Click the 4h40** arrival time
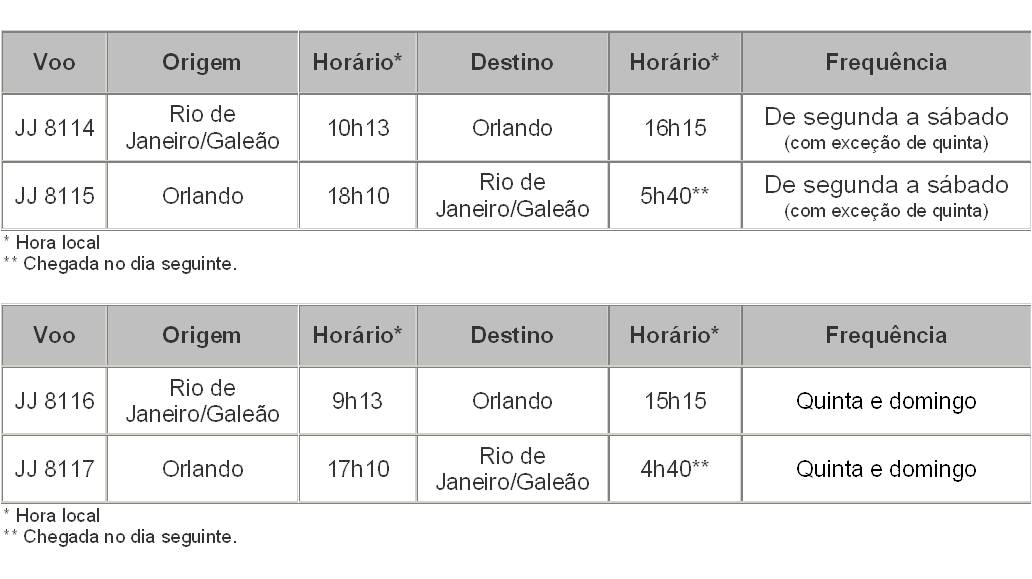 click(675, 468)
